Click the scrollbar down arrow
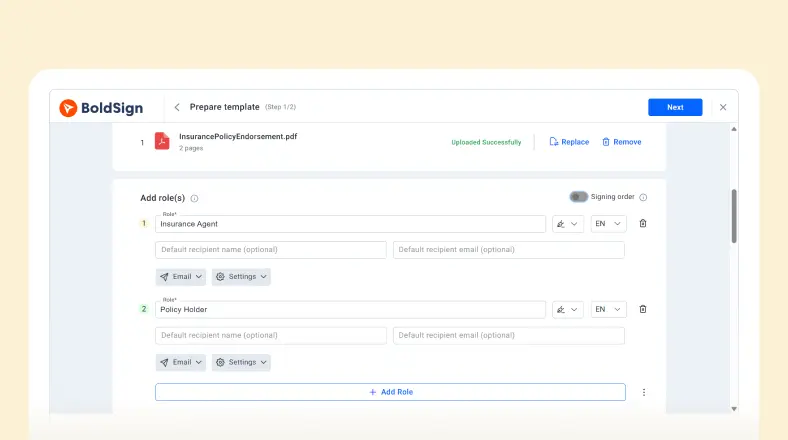Screen dimensions: 788x440 click(734, 409)
